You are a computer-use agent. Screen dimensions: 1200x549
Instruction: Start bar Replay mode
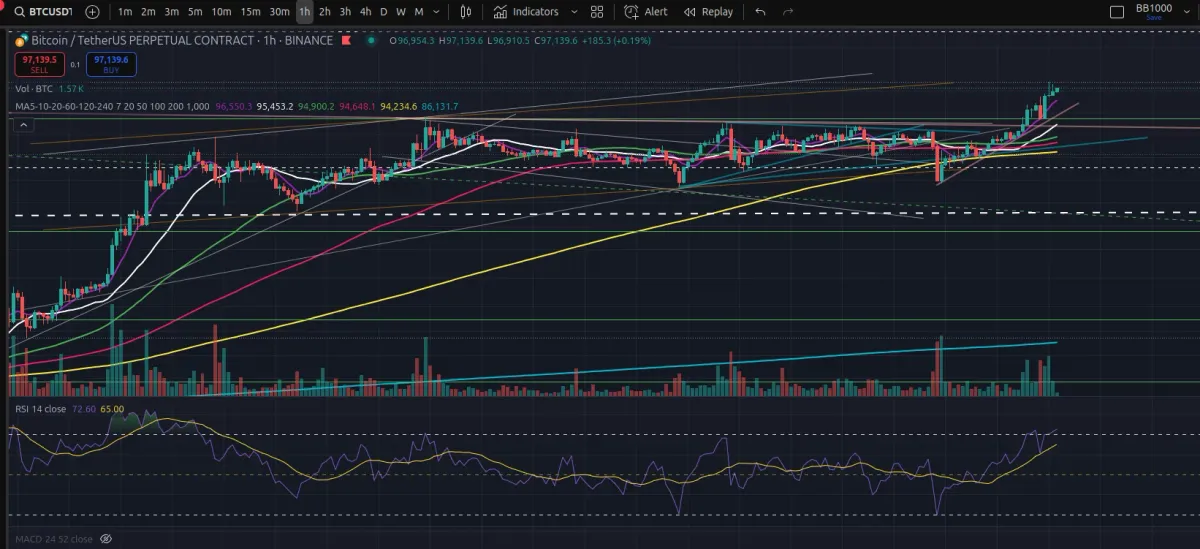708,12
